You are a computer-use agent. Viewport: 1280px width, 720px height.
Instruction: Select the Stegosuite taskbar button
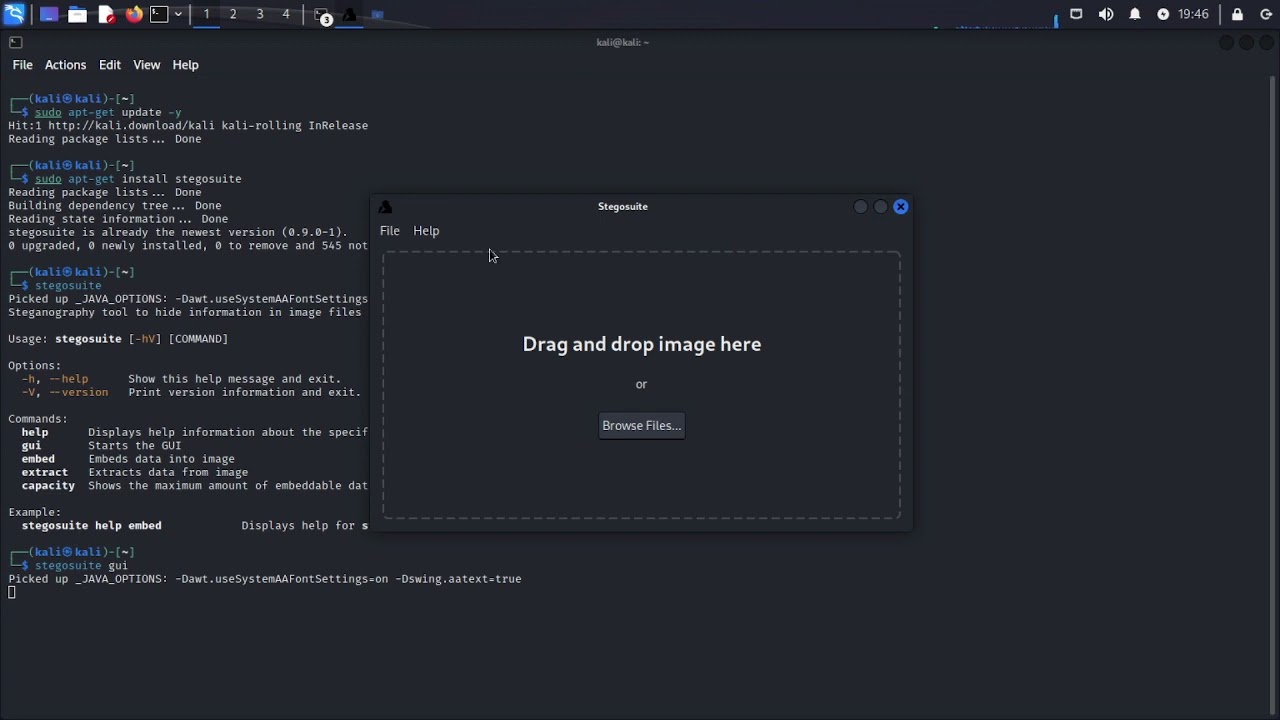(350, 15)
